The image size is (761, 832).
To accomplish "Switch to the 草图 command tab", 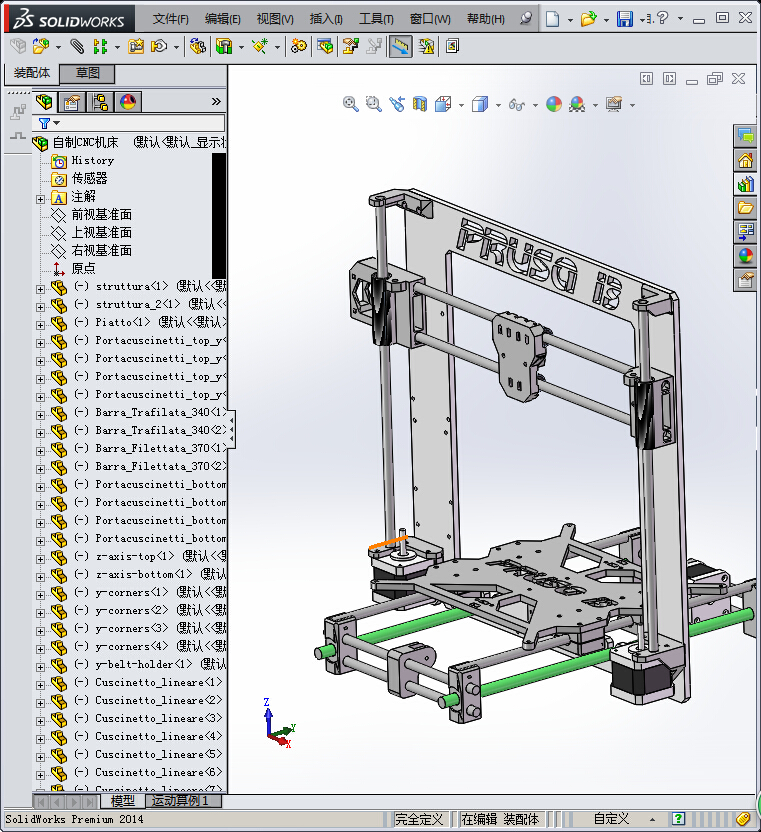I will (87, 73).
